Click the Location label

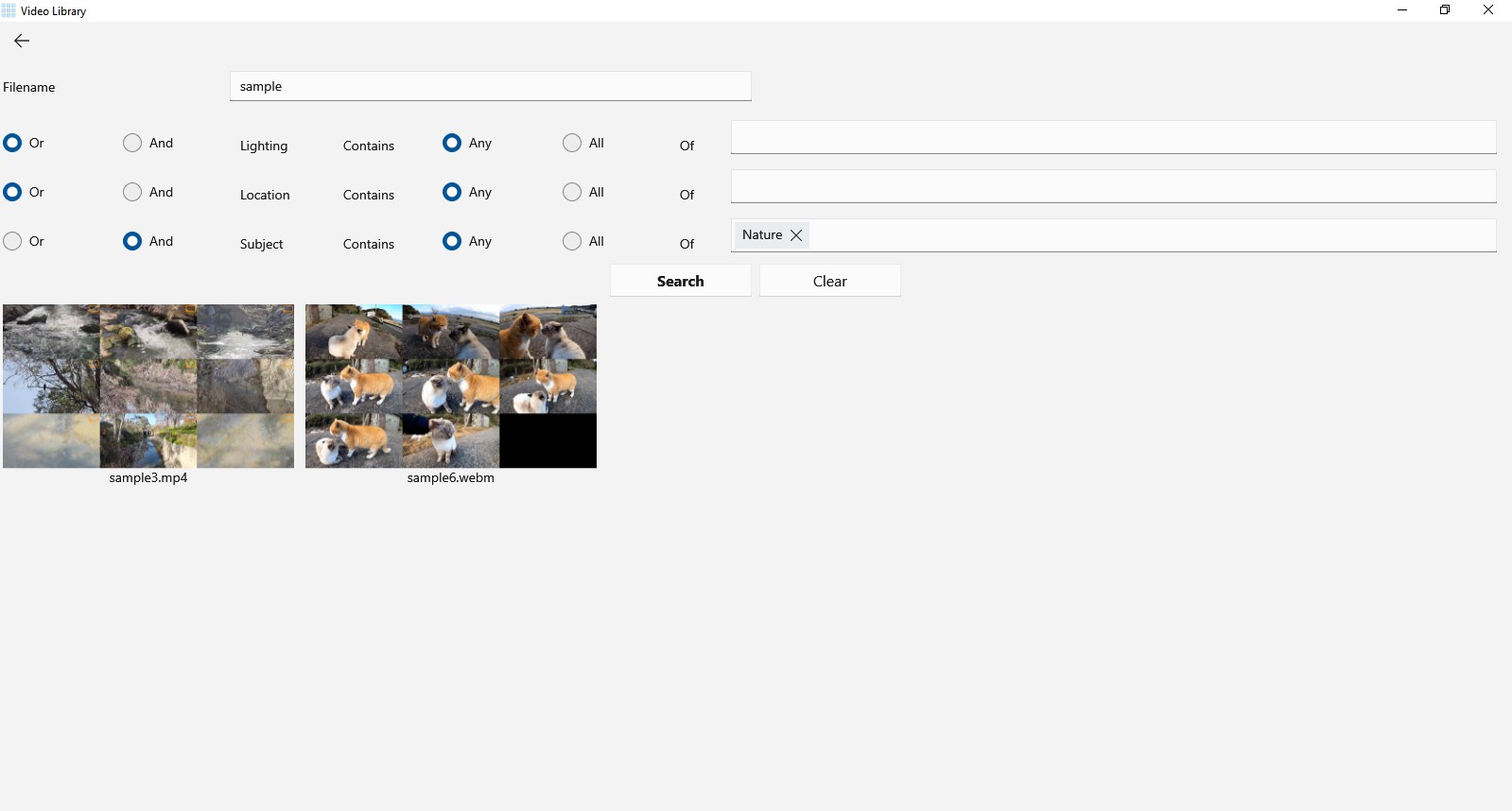[265, 195]
